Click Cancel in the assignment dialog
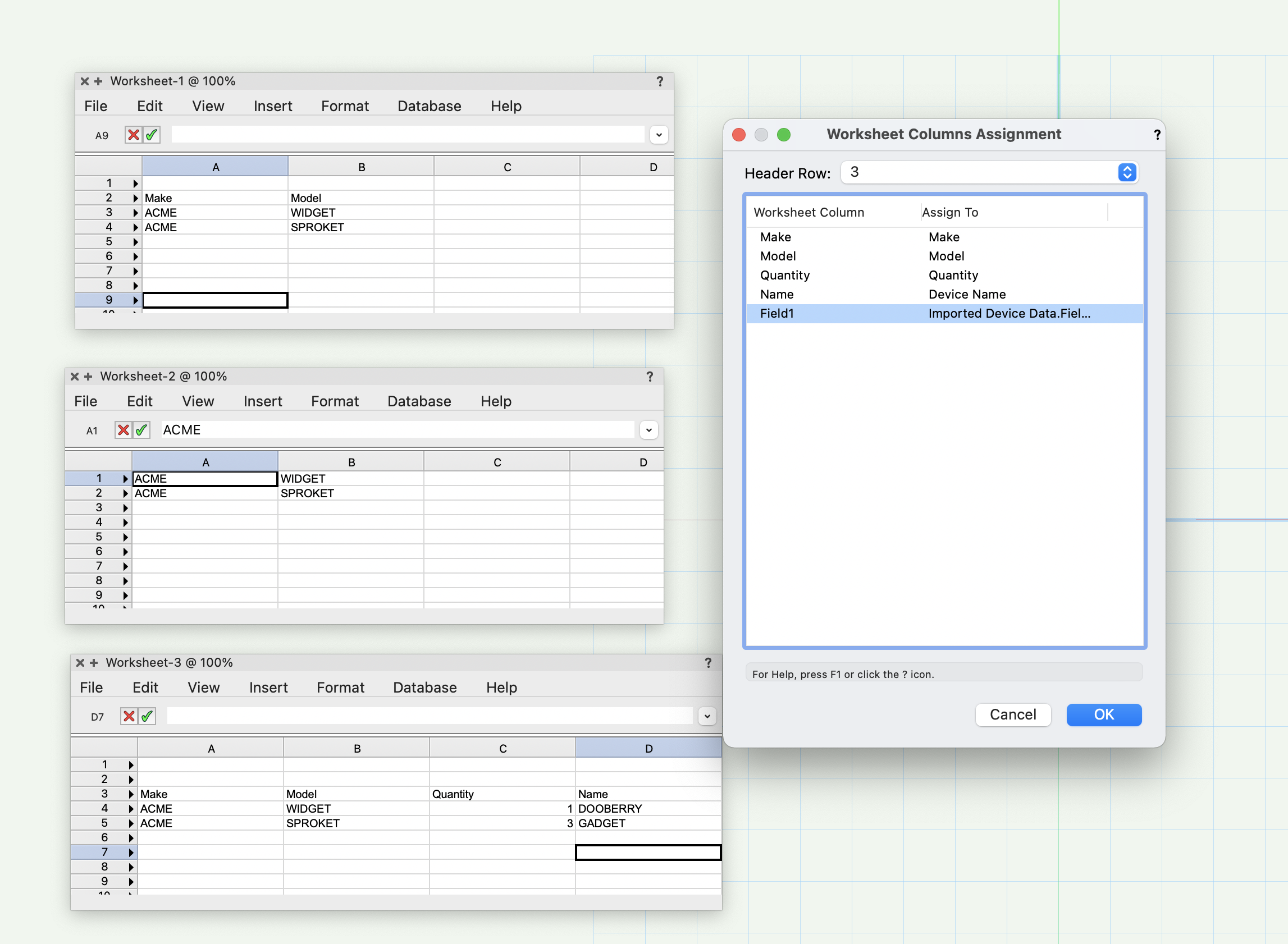Viewport: 1288px width, 944px height. pos(1012,714)
